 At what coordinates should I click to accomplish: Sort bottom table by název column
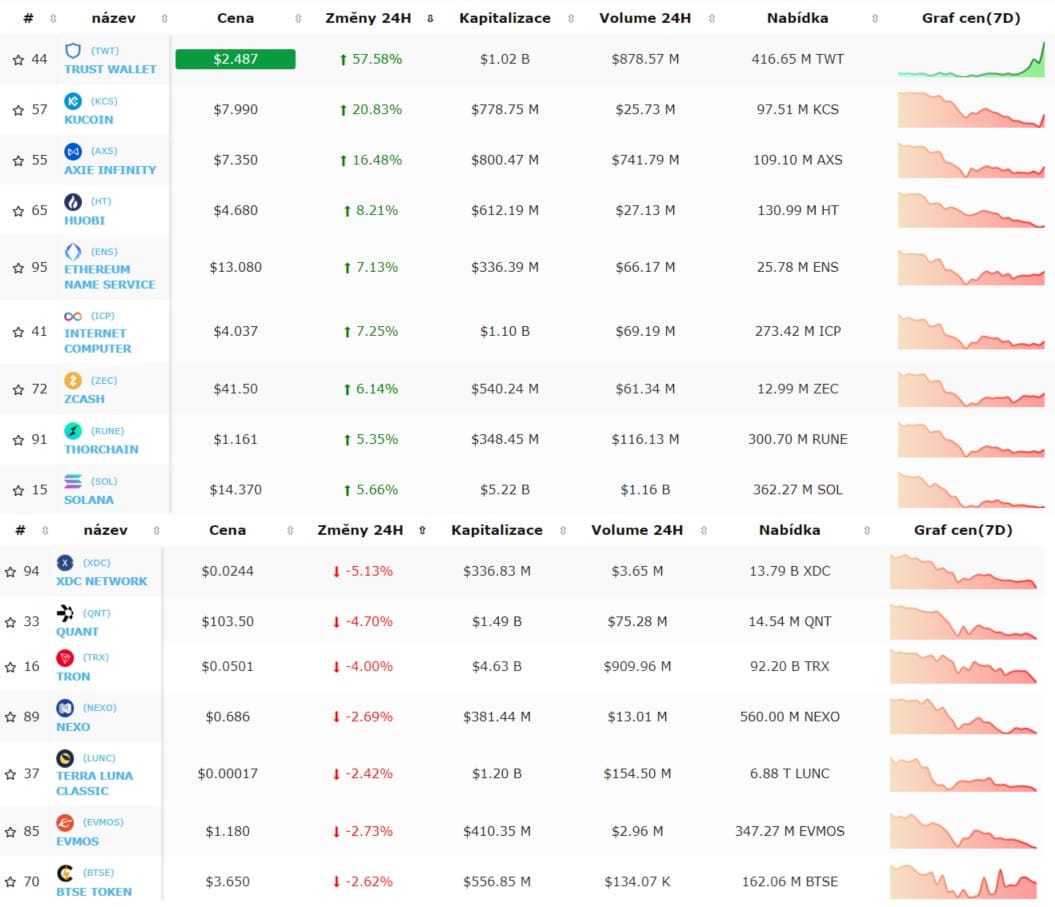click(156, 530)
